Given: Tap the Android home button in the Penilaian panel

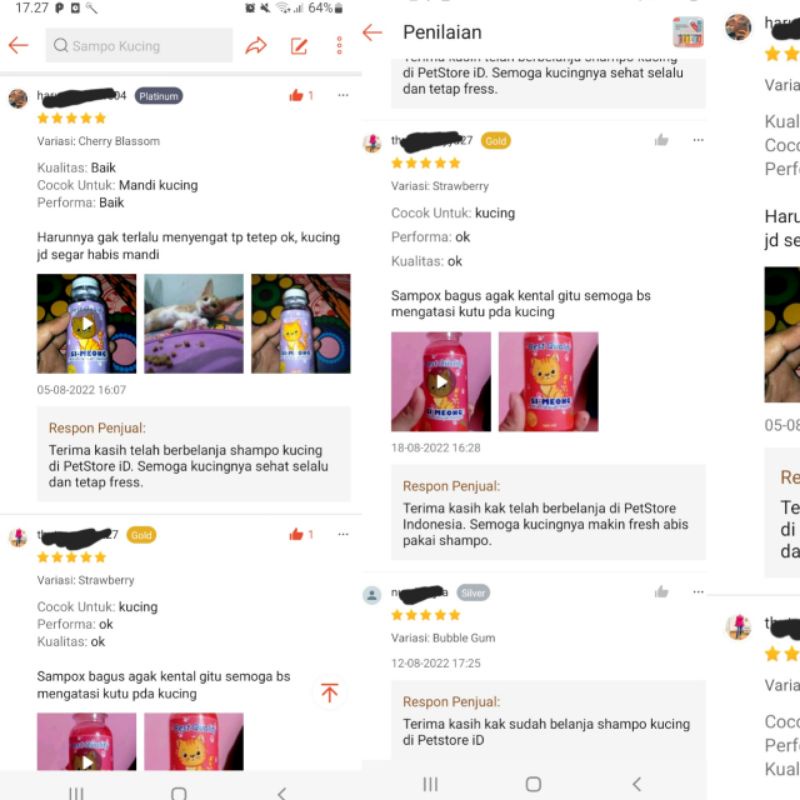Looking at the screenshot, I should tap(533, 784).
